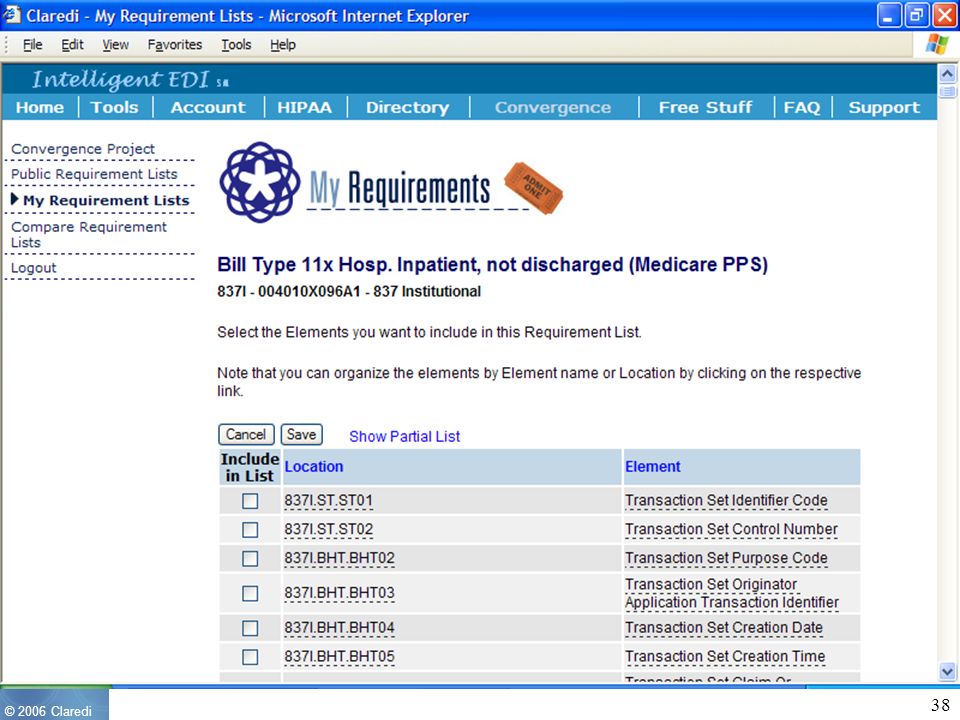The height and width of the screenshot is (720, 960).
Task: Open the Account navigation tab
Action: (x=208, y=107)
